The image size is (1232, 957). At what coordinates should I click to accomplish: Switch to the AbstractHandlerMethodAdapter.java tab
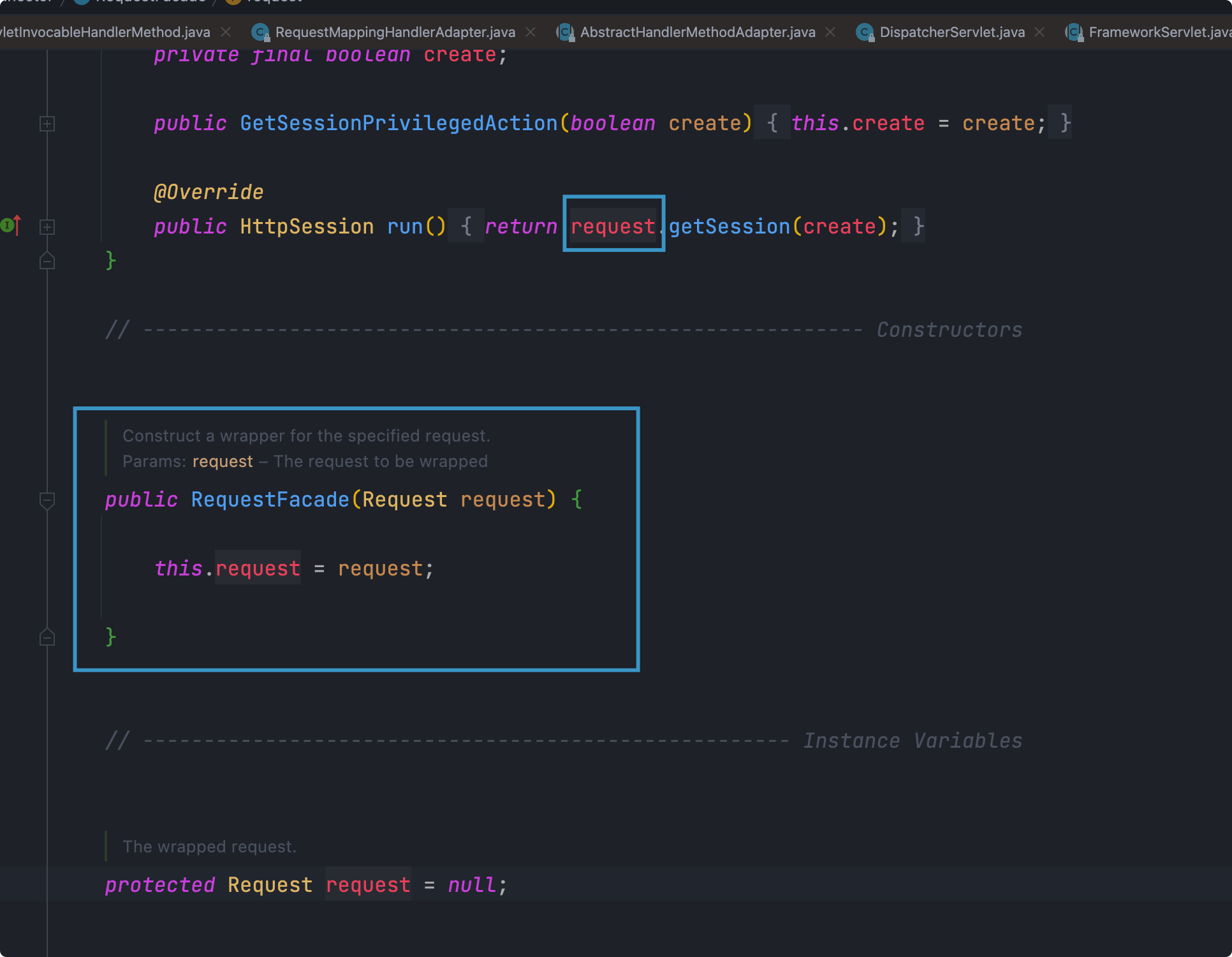(x=697, y=32)
